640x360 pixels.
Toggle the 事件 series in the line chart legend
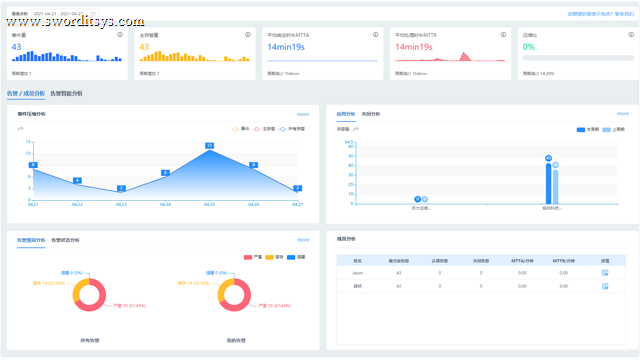pos(240,129)
